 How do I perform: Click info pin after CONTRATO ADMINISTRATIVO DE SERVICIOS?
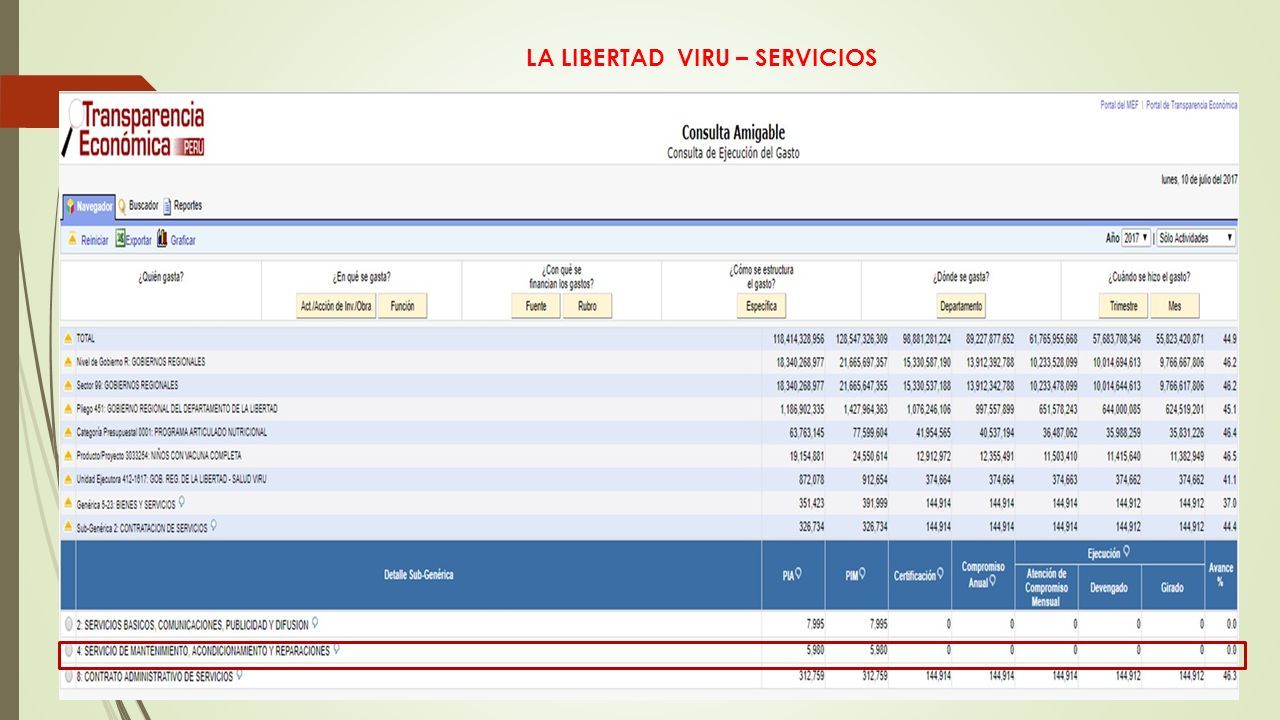coord(239,675)
